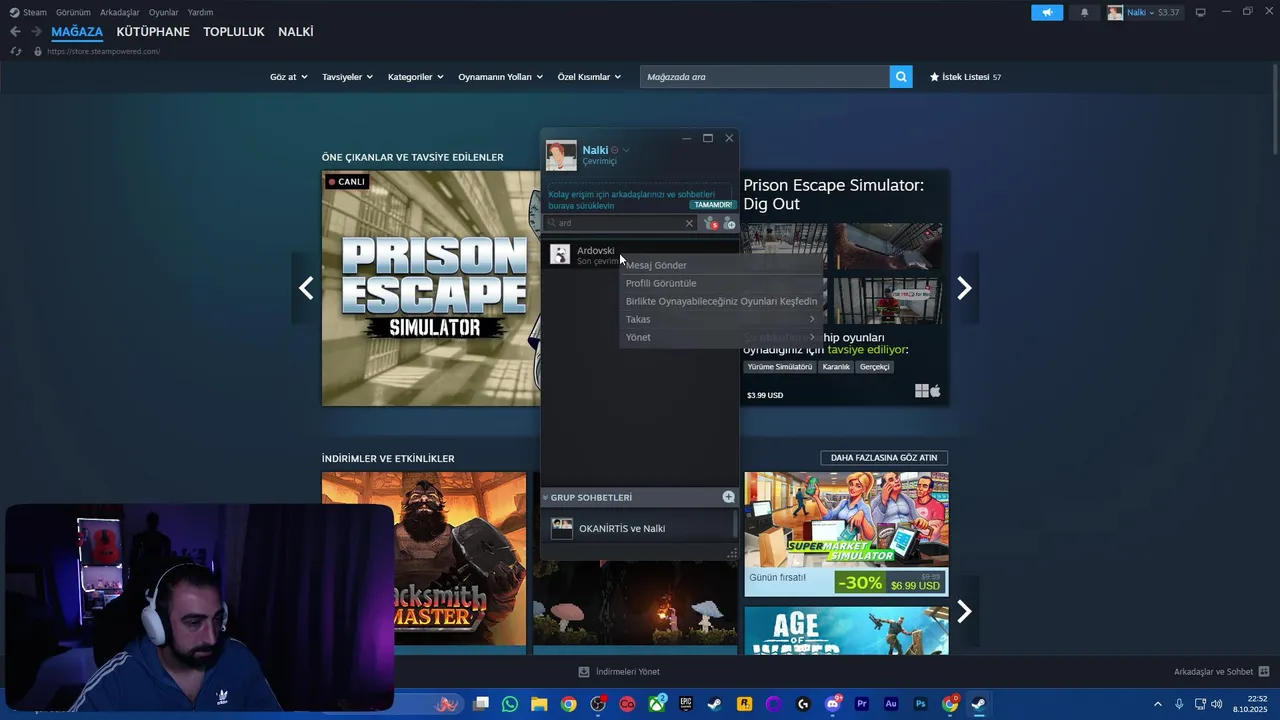Open İstek Listesi wishlist
Screen dimensions: 1280x720
[x=965, y=77]
